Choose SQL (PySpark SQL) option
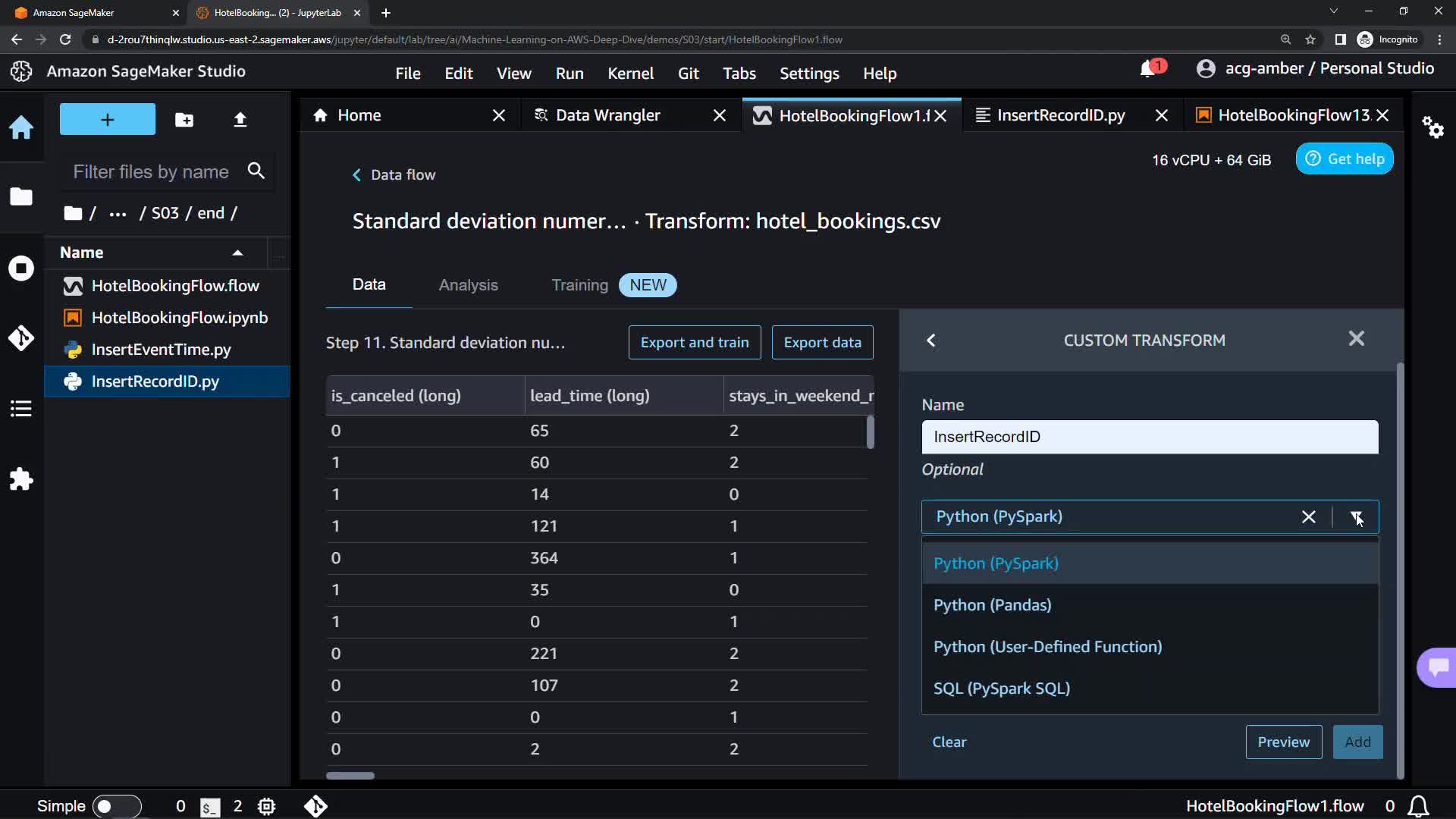 coord(1001,689)
